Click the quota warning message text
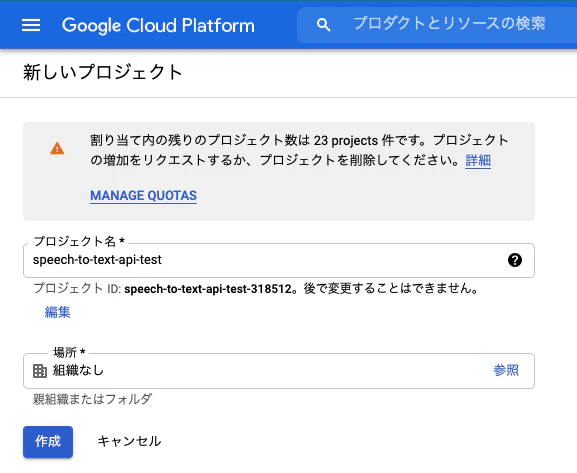577x473 pixels. pyautogui.click(x=299, y=150)
